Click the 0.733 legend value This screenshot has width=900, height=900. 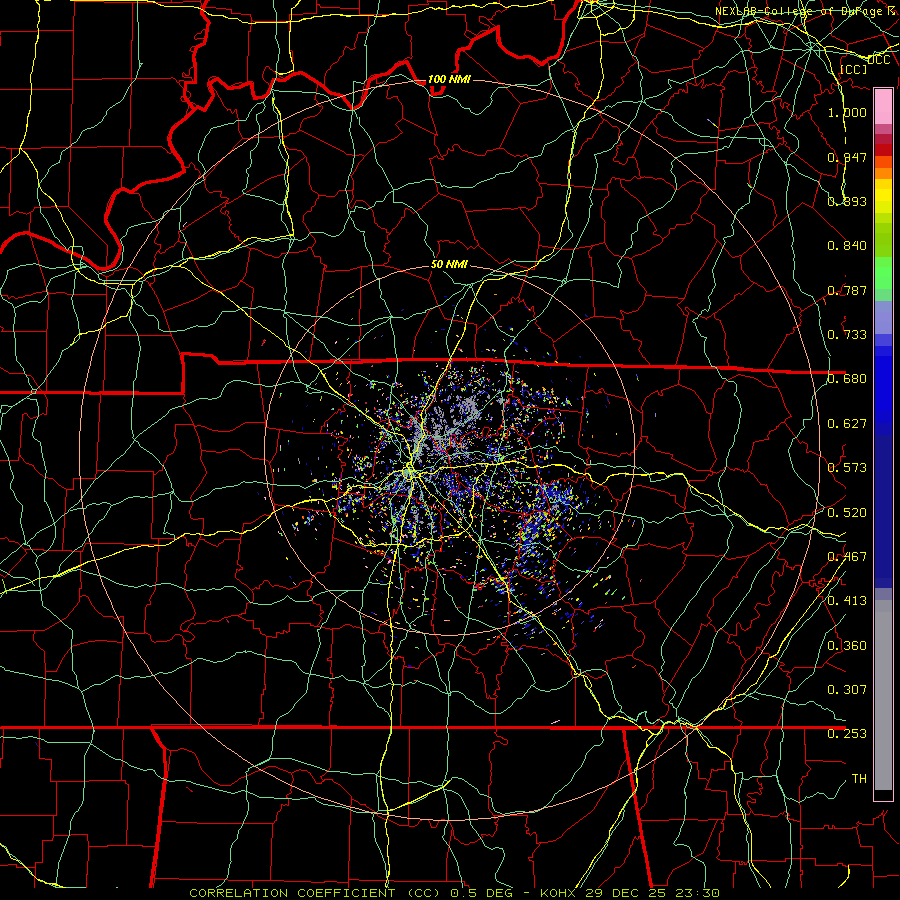[x=847, y=335]
